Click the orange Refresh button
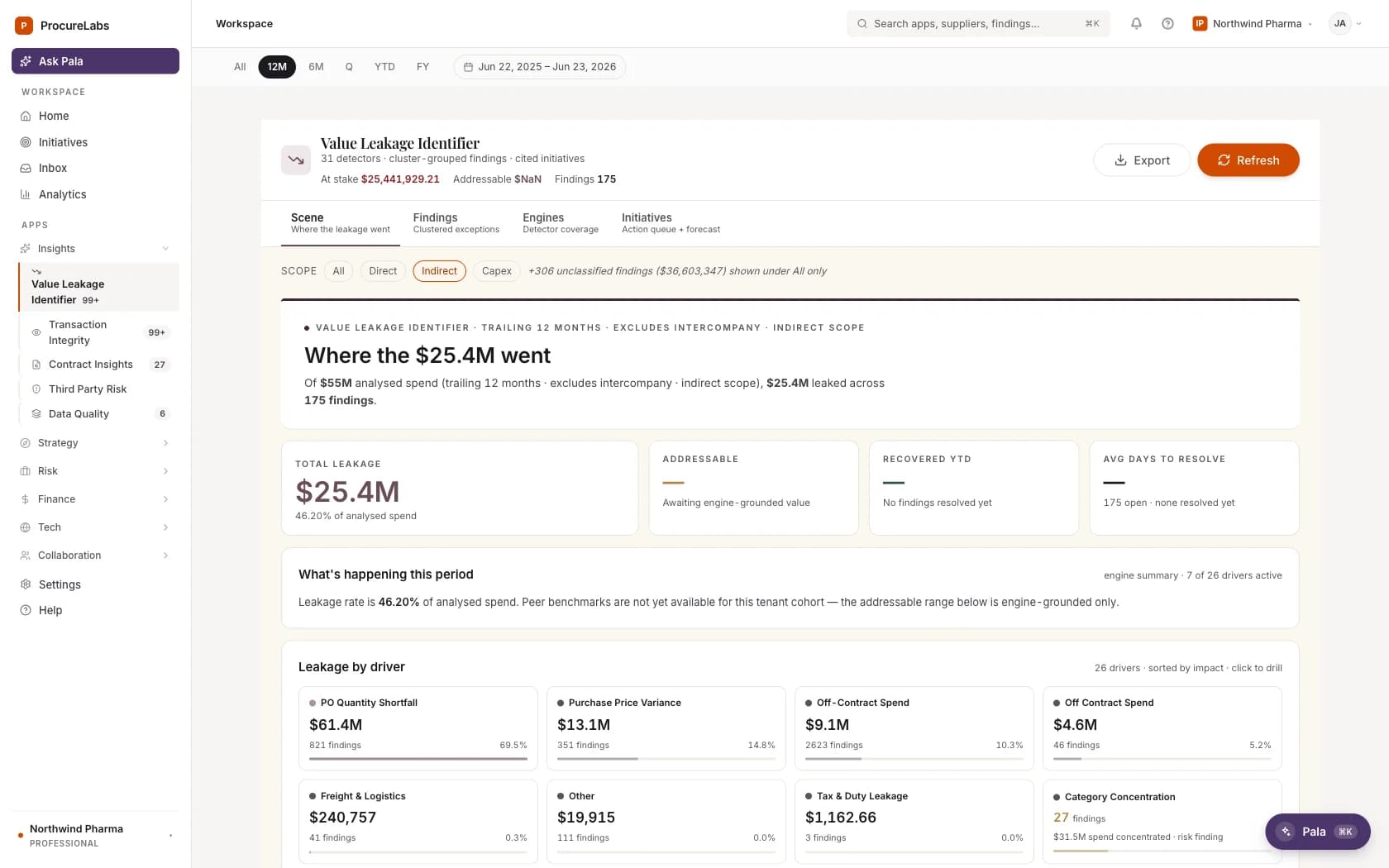 1248,160
